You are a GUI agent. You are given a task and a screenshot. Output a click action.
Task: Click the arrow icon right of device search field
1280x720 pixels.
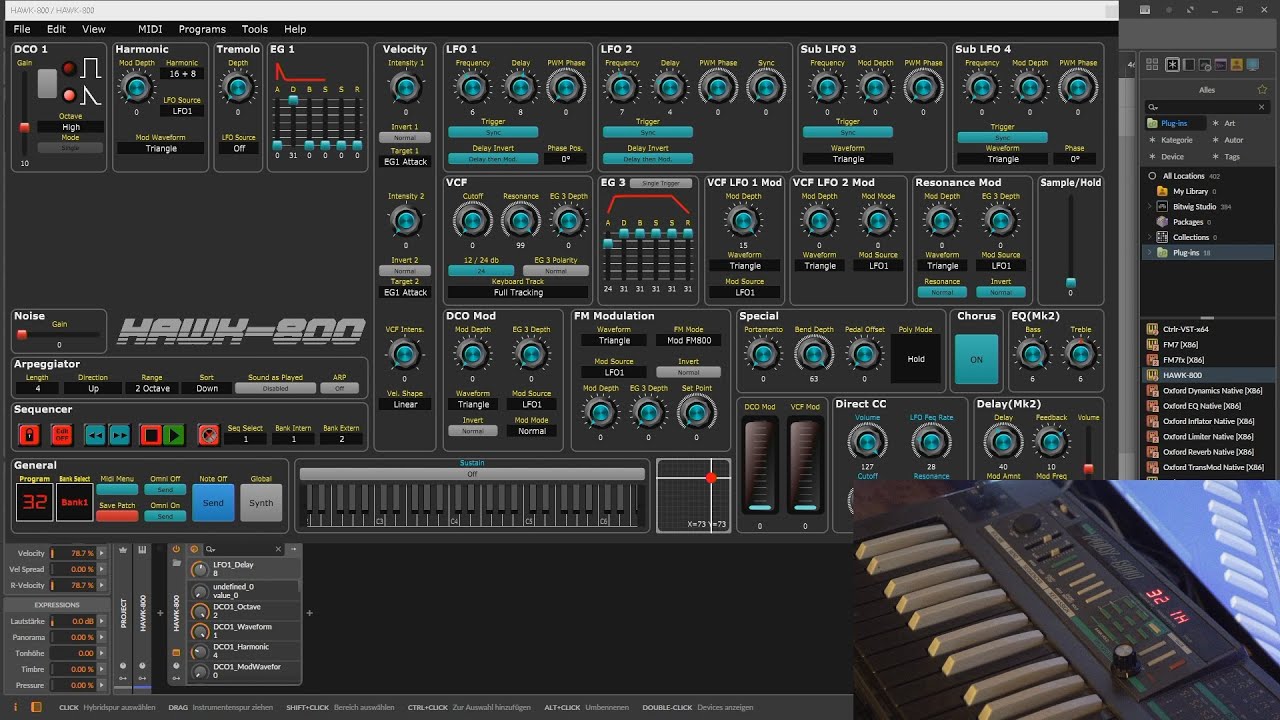(x=293, y=549)
